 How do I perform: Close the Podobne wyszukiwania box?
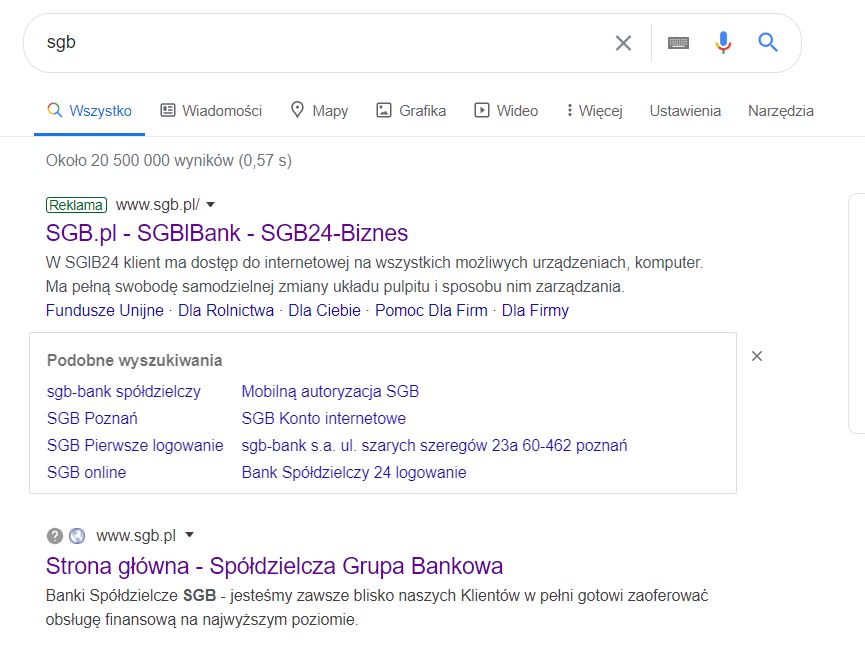pos(757,356)
